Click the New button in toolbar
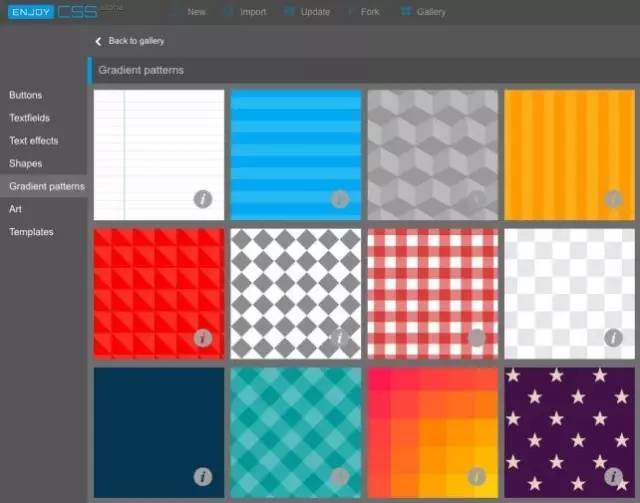 (196, 12)
